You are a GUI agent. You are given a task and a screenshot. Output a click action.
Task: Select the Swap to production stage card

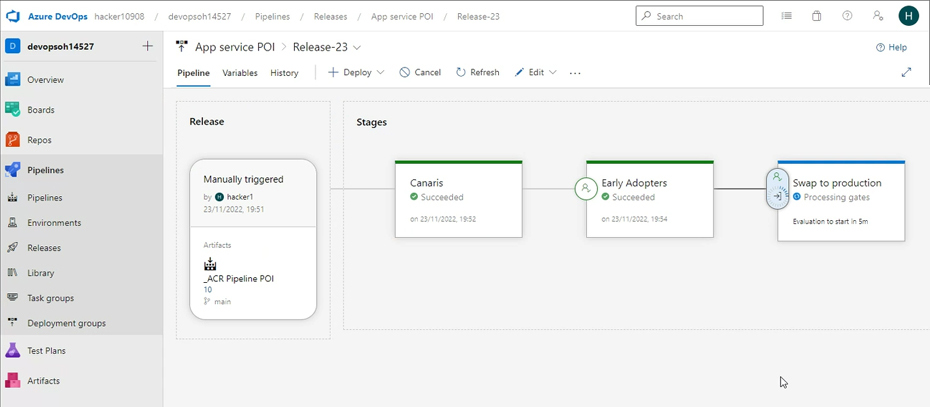[841, 201]
